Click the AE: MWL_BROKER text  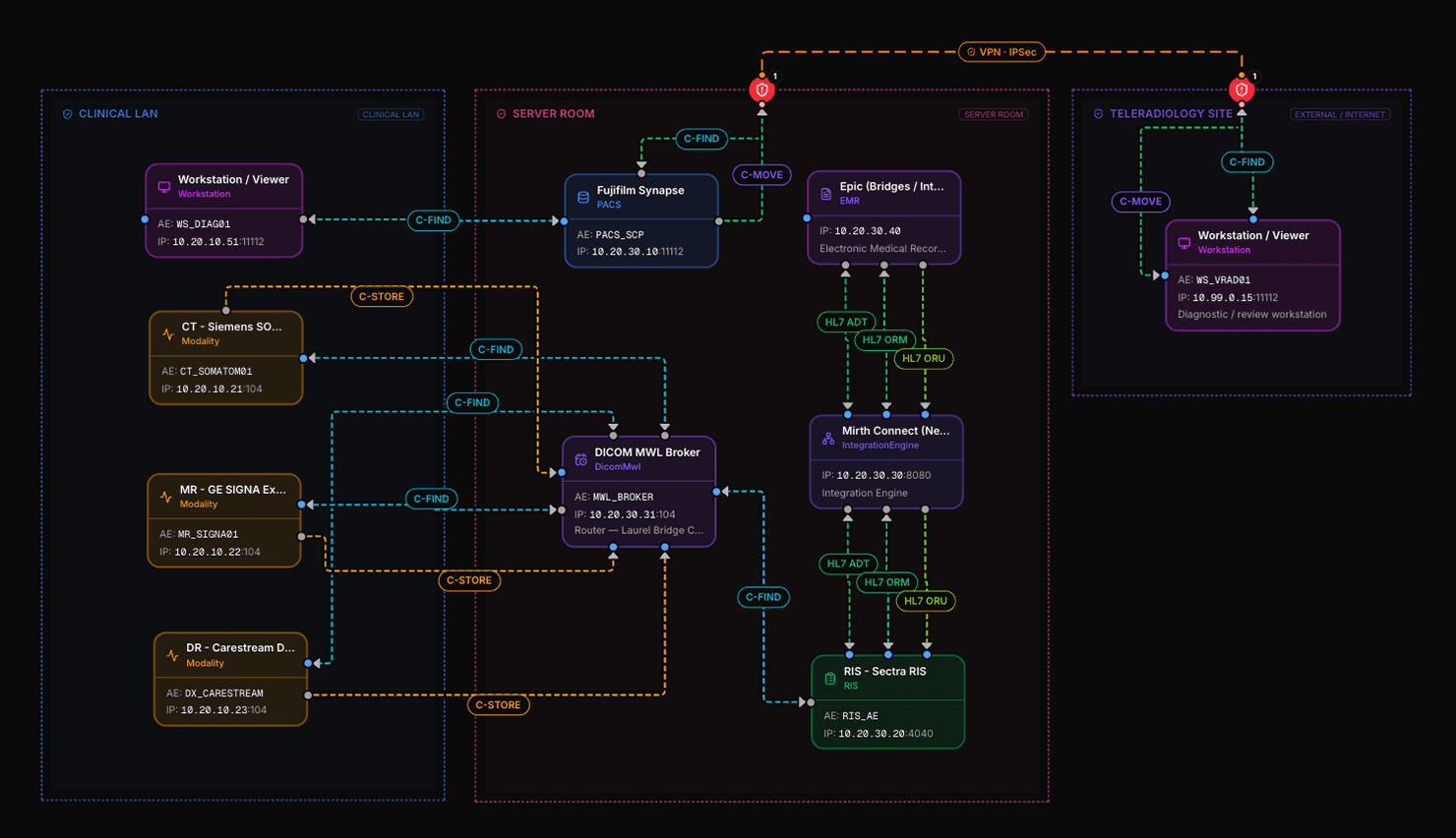(614, 497)
